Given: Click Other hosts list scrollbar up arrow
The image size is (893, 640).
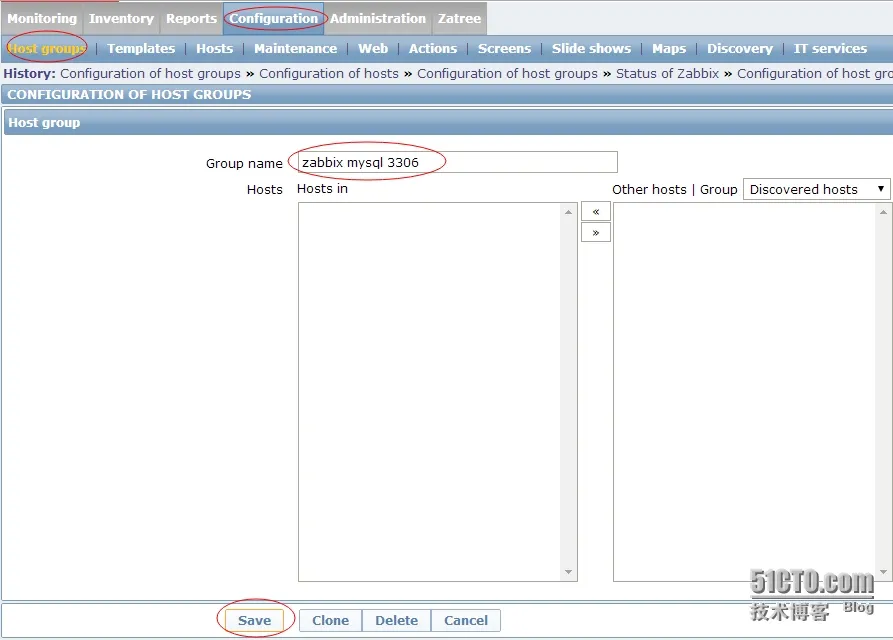Looking at the screenshot, I should 883,212.
